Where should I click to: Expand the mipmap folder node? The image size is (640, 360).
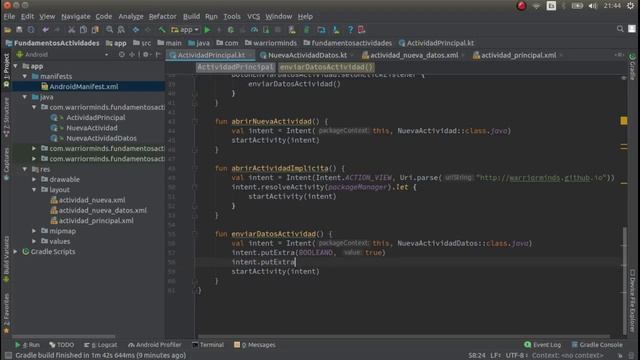pyautogui.click(x=34, y=231)
